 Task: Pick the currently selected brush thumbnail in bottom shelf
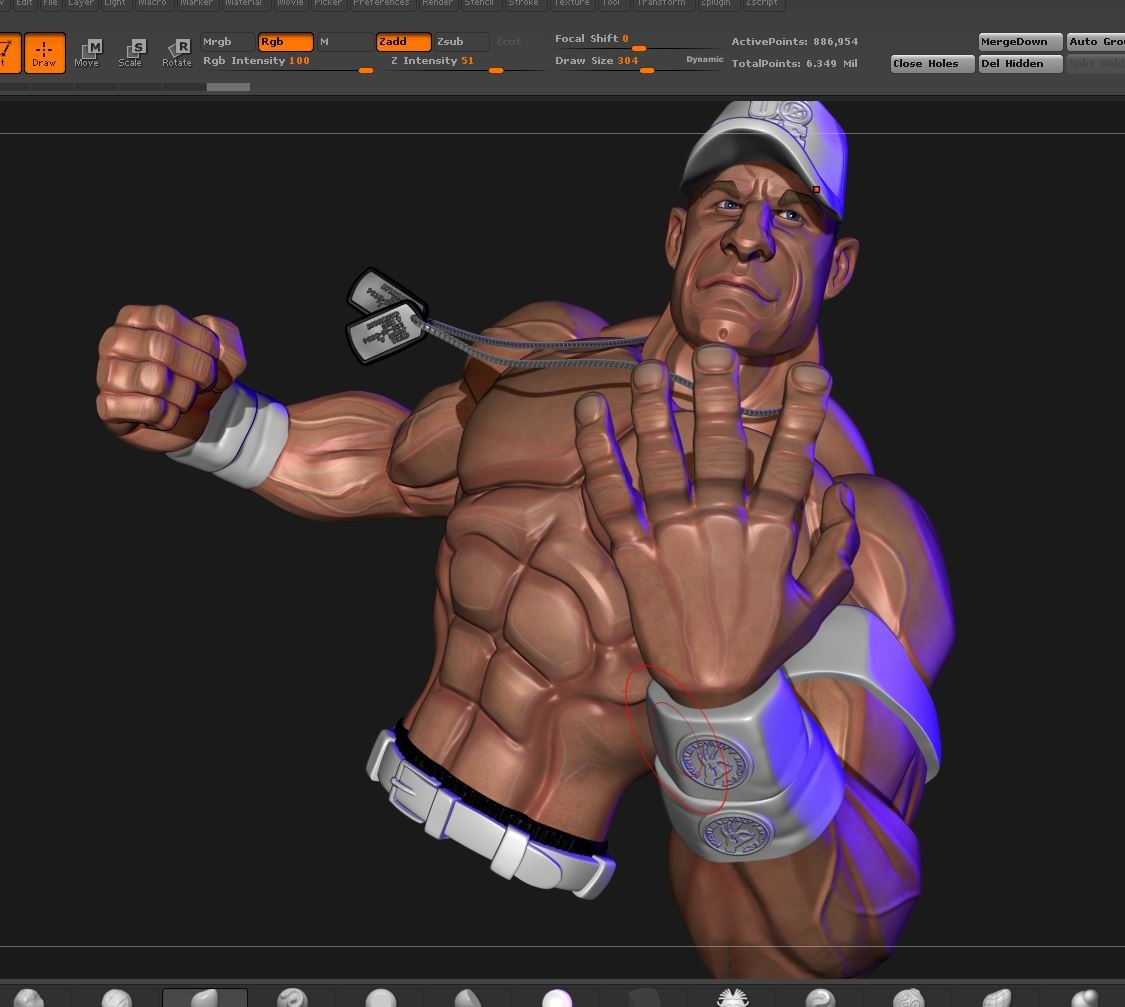[x=205, y=998]
